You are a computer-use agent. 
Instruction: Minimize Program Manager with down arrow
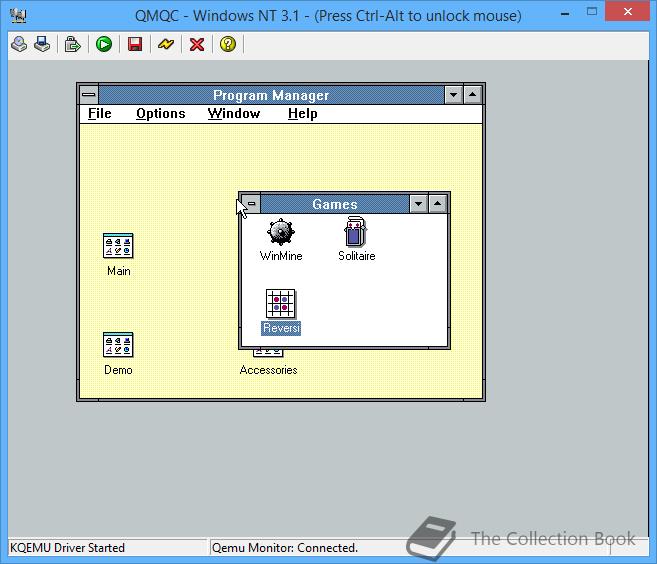[x=453, y=95]
